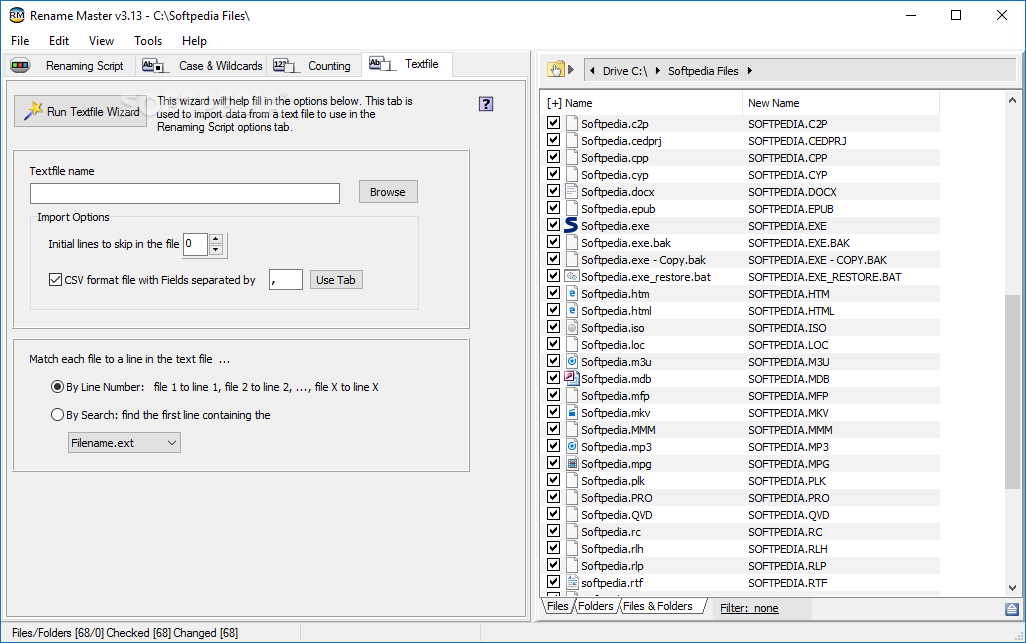
Task: Uncheck the Softpedia.c2p file checkbox
Action: click(554, 122)
